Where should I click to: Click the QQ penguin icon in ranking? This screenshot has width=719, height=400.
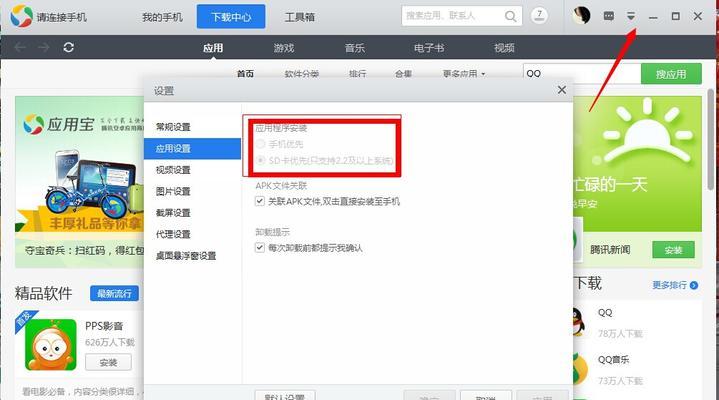pos(579,322)
